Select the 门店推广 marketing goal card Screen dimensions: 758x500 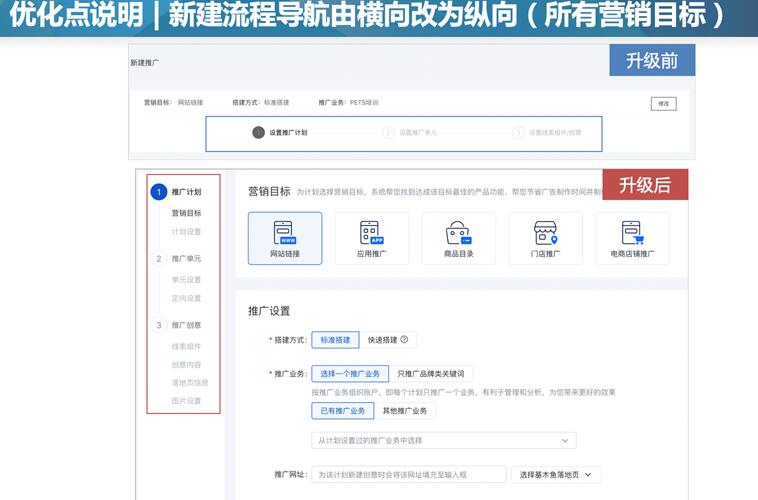[x=546, y=238]
